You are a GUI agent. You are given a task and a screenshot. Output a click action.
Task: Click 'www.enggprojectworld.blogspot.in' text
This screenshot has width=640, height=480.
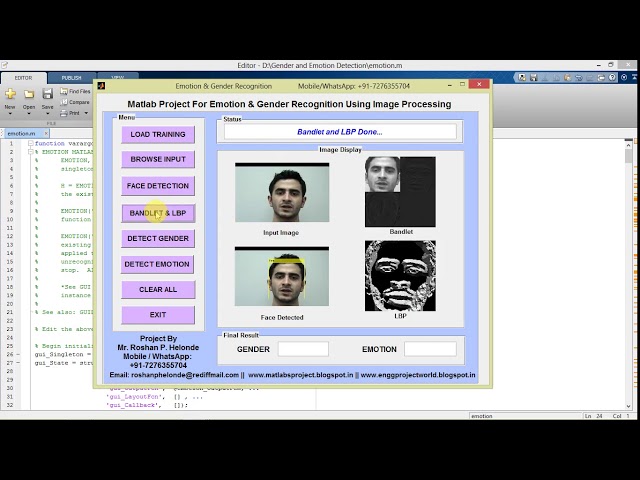tap(418, 375)
